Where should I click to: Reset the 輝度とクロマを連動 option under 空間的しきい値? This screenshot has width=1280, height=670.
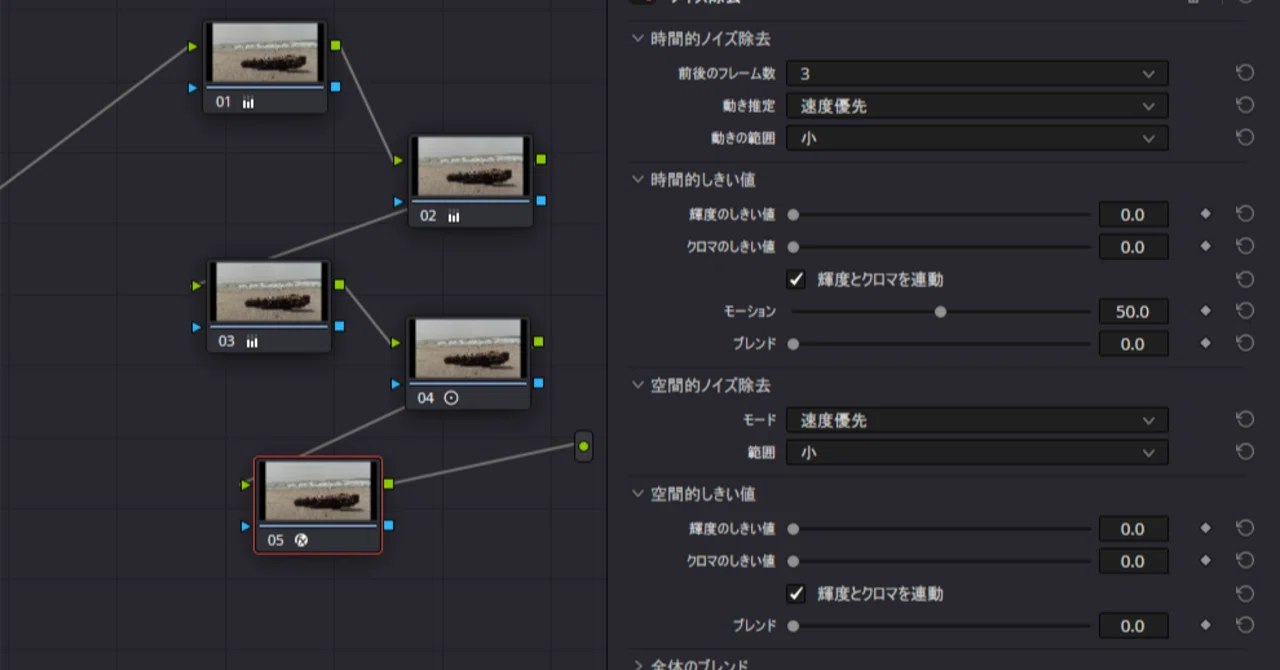click(1245, 593)
